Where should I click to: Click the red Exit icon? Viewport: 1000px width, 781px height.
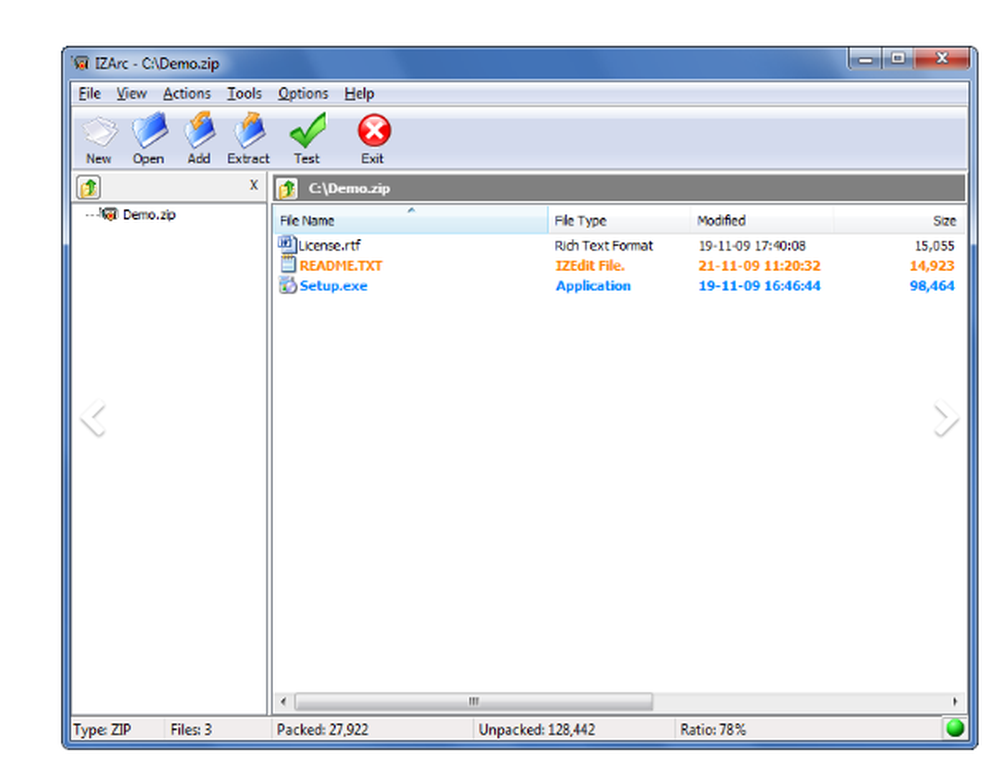click(x=374, y=131)
